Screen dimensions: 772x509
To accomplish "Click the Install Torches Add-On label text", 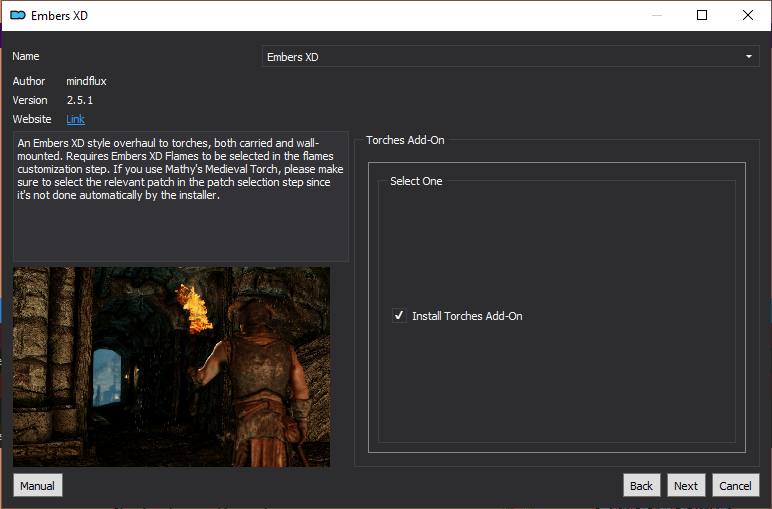I will [467, 316].
